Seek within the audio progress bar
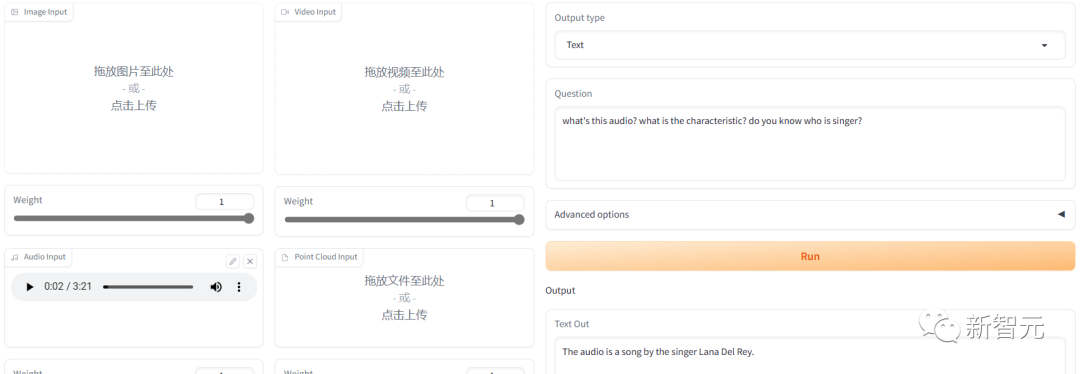 148,287
